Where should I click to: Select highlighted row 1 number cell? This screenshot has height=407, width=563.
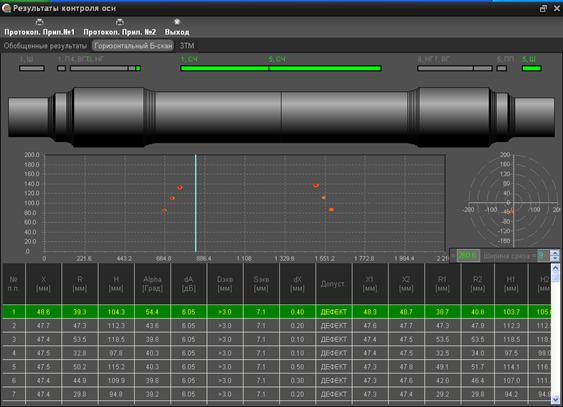pyautogui.click(x=14, y=312)
